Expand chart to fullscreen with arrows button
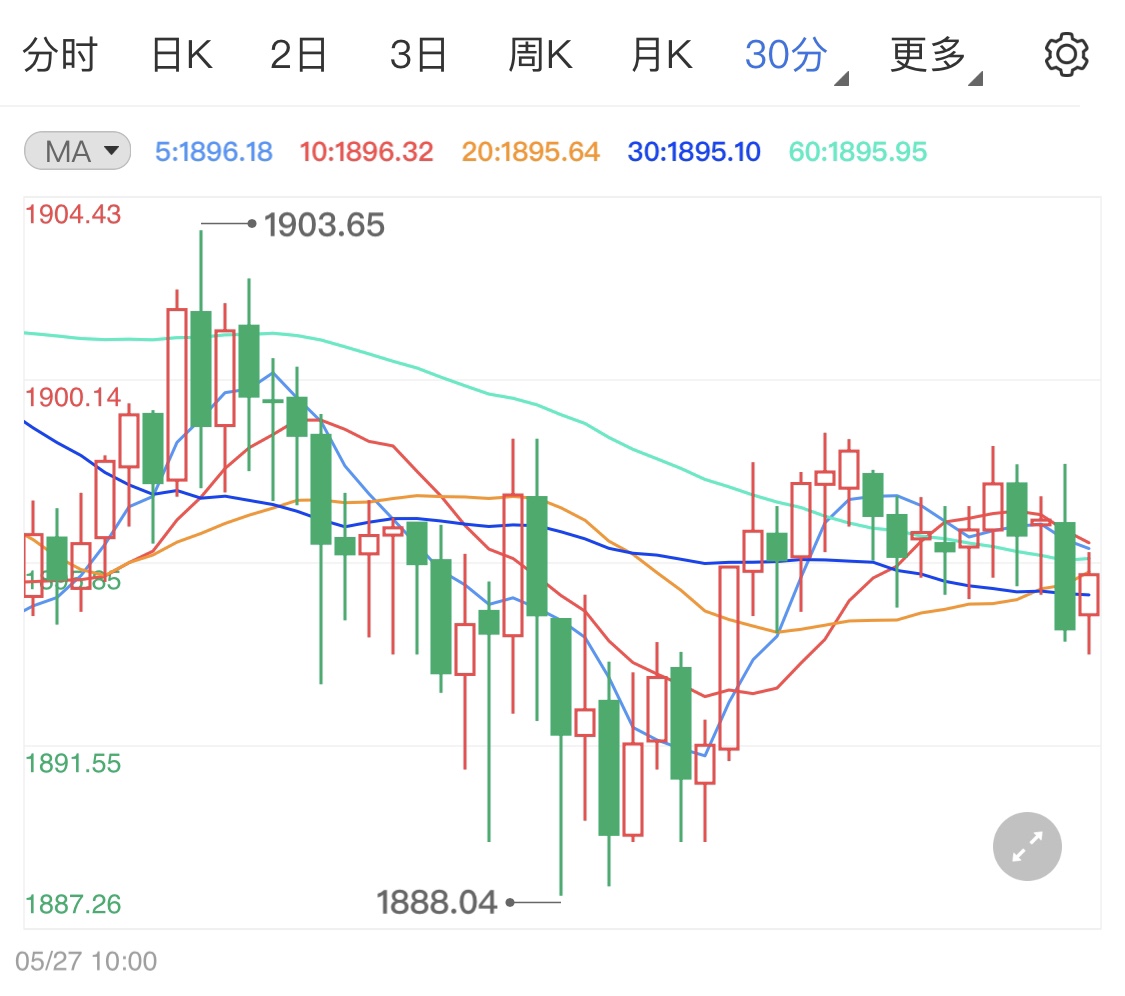 click(1027, 846)
